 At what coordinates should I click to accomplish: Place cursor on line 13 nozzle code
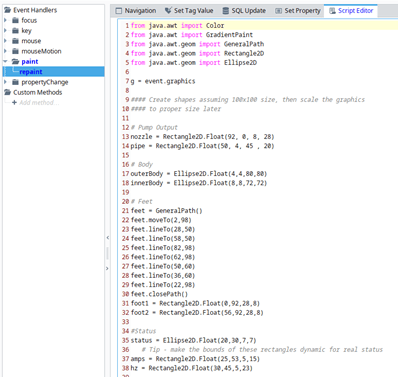click(202, 137)
